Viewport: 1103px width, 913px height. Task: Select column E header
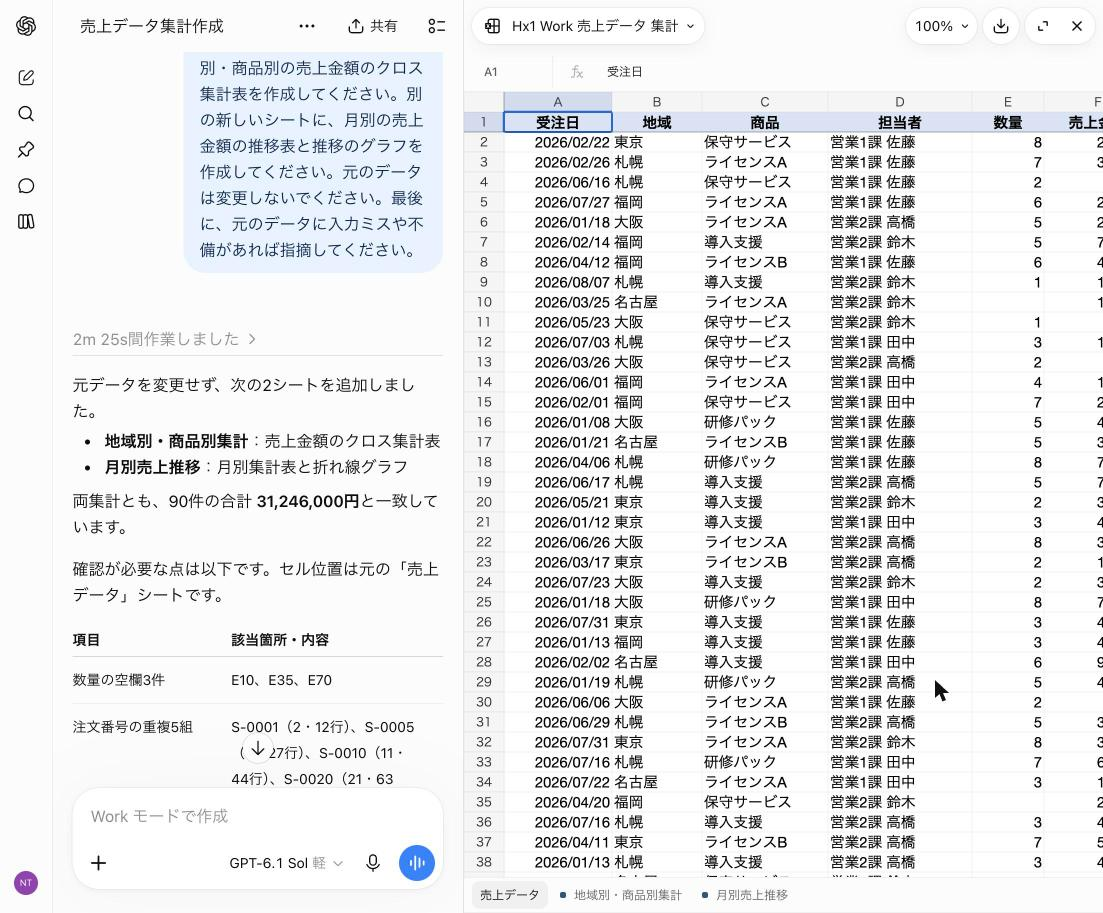1007,102
